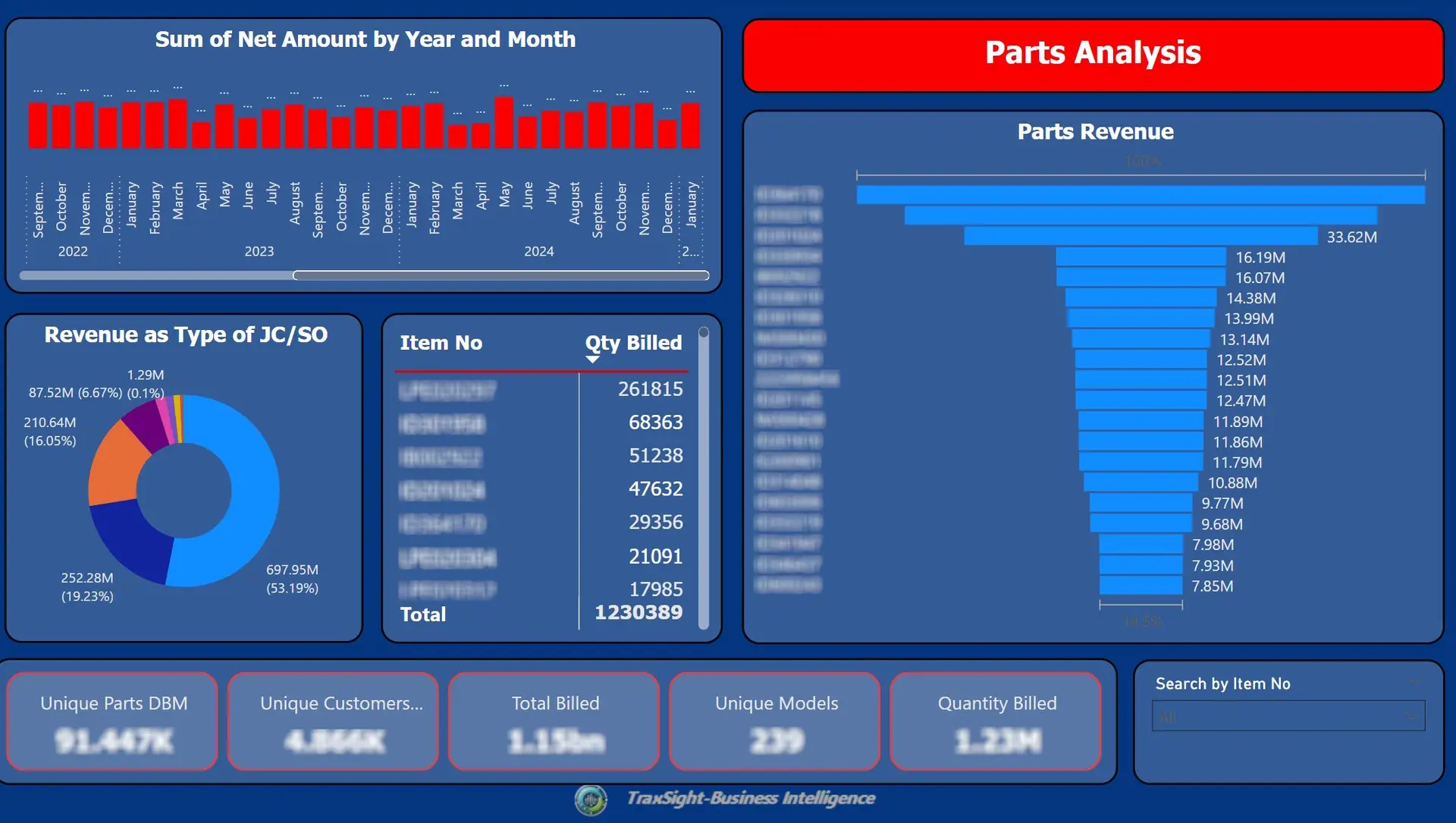Collapse the Search by Item No slicer header chevron

coord(1414,683)
